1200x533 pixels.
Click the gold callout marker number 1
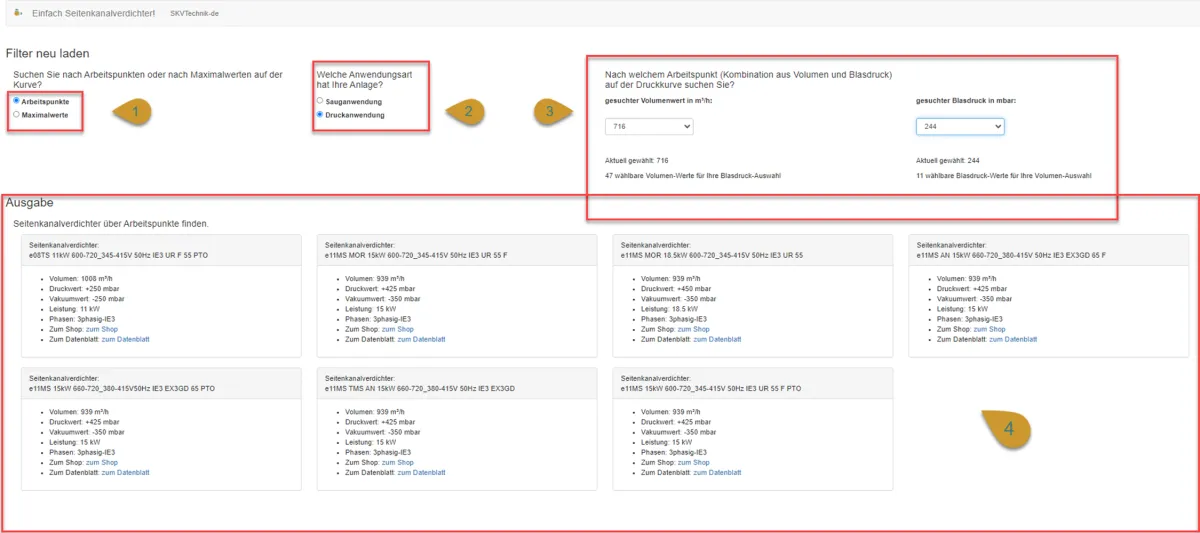[x=133, y=112]
